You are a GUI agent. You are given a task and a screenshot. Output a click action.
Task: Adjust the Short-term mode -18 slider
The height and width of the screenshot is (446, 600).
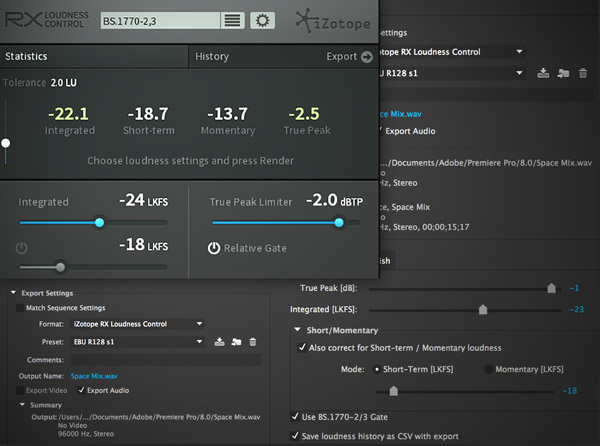tap(393, 391)
